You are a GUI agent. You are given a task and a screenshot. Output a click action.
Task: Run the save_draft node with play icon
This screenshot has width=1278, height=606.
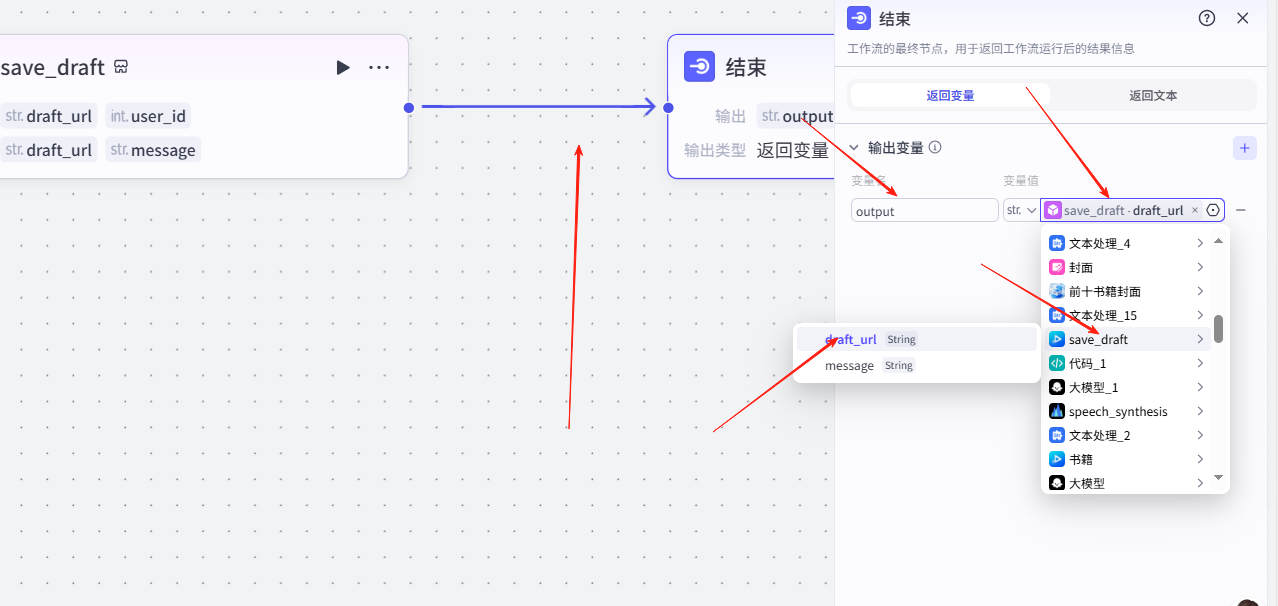tap(343, 67)
